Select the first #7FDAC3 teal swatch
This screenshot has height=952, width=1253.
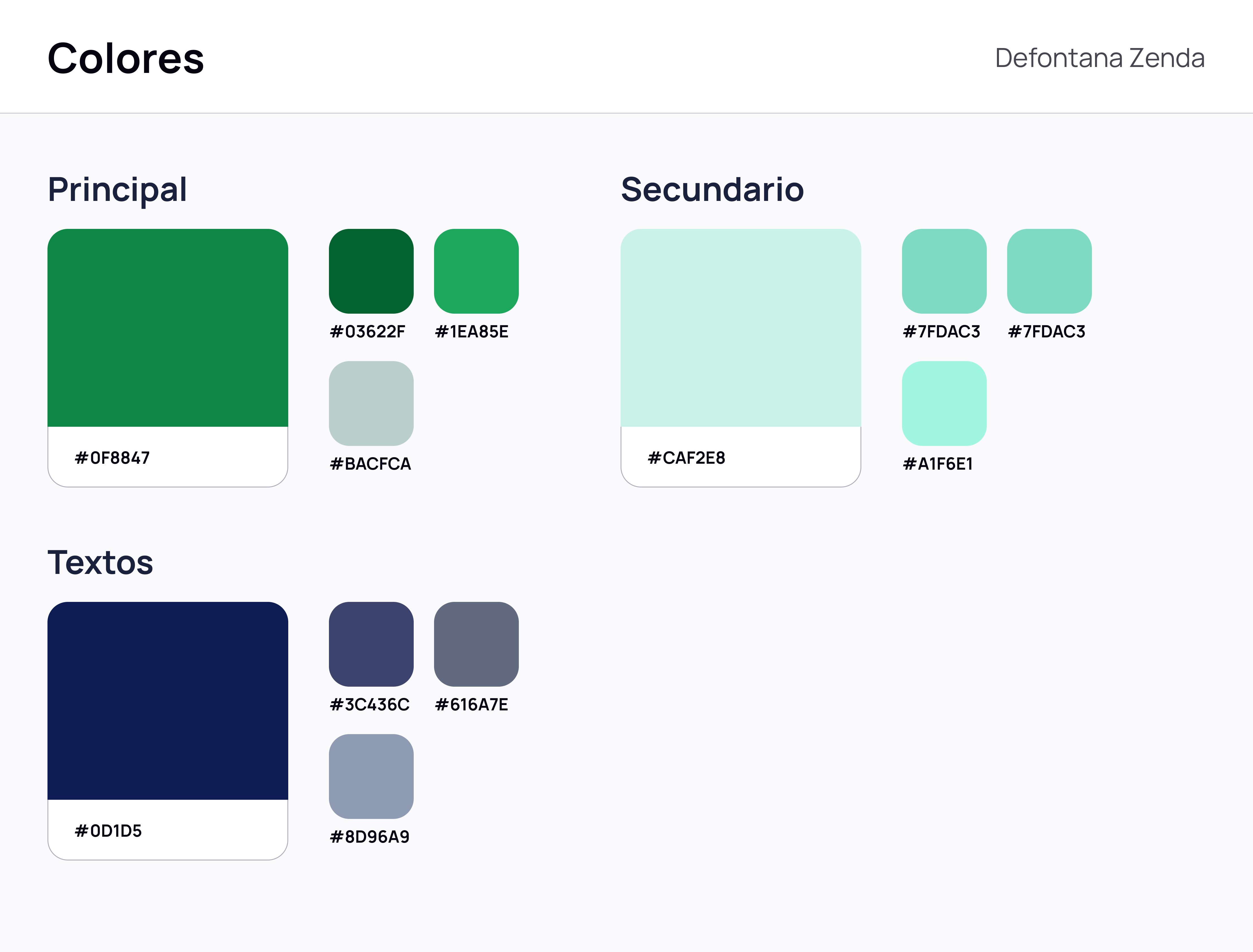(944, 272)
